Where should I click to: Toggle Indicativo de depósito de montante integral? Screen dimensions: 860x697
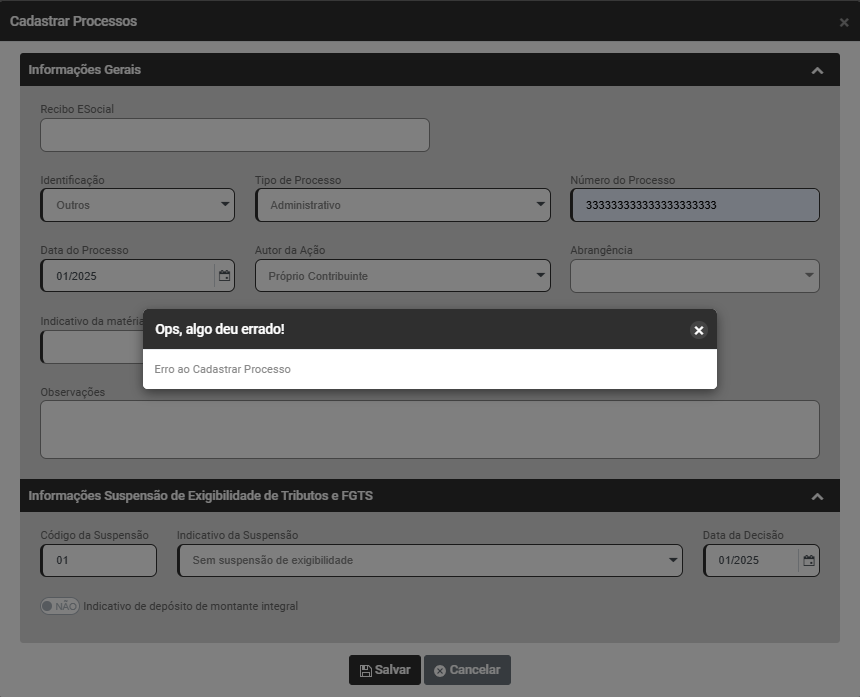pyautogui.click(x=60, y=606)
